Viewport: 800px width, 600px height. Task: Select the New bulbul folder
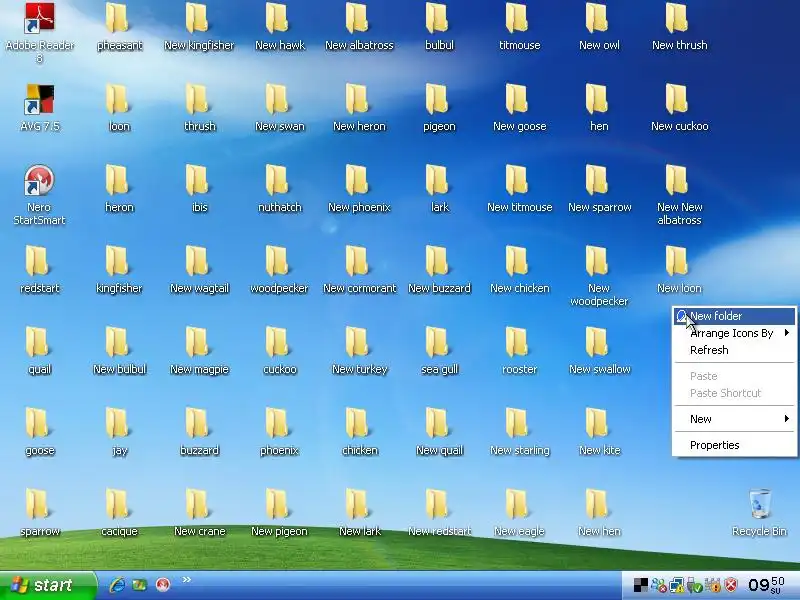coord(119,351)
